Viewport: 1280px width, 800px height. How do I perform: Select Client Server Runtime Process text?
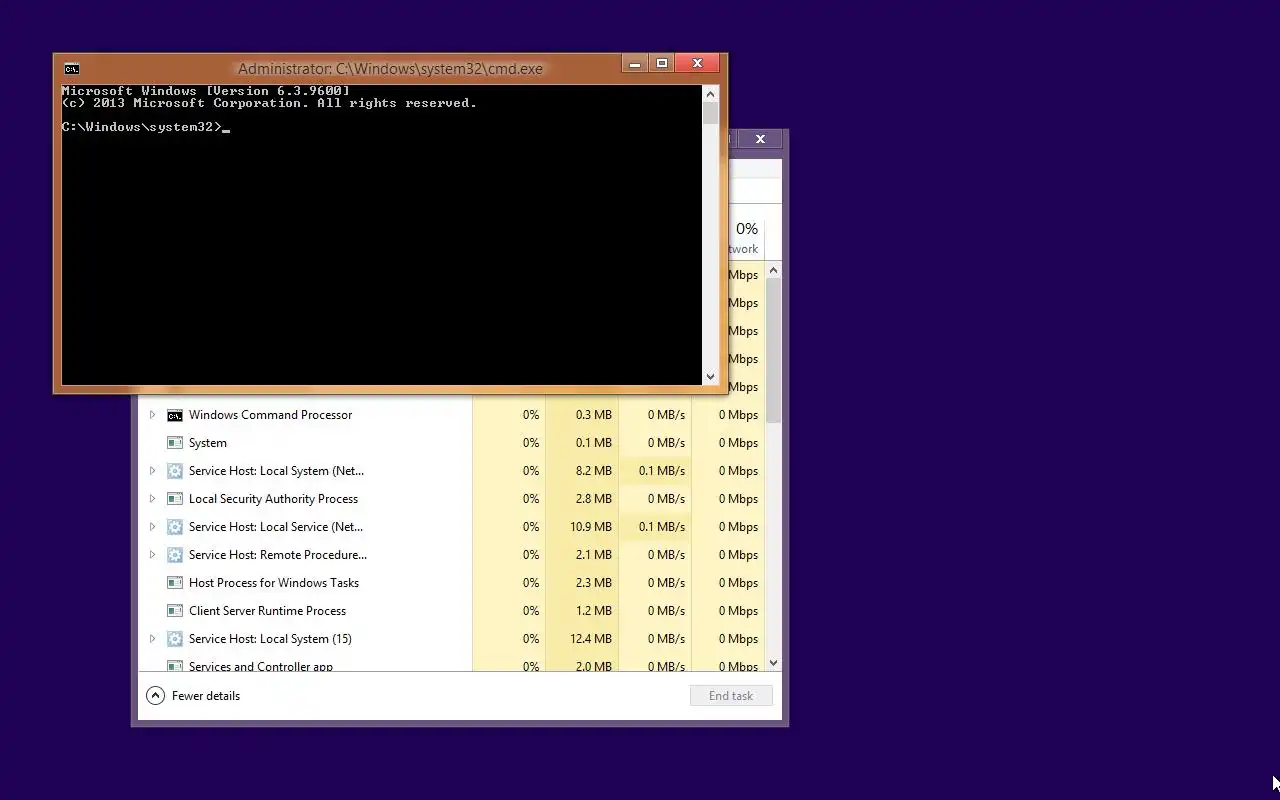267,611
